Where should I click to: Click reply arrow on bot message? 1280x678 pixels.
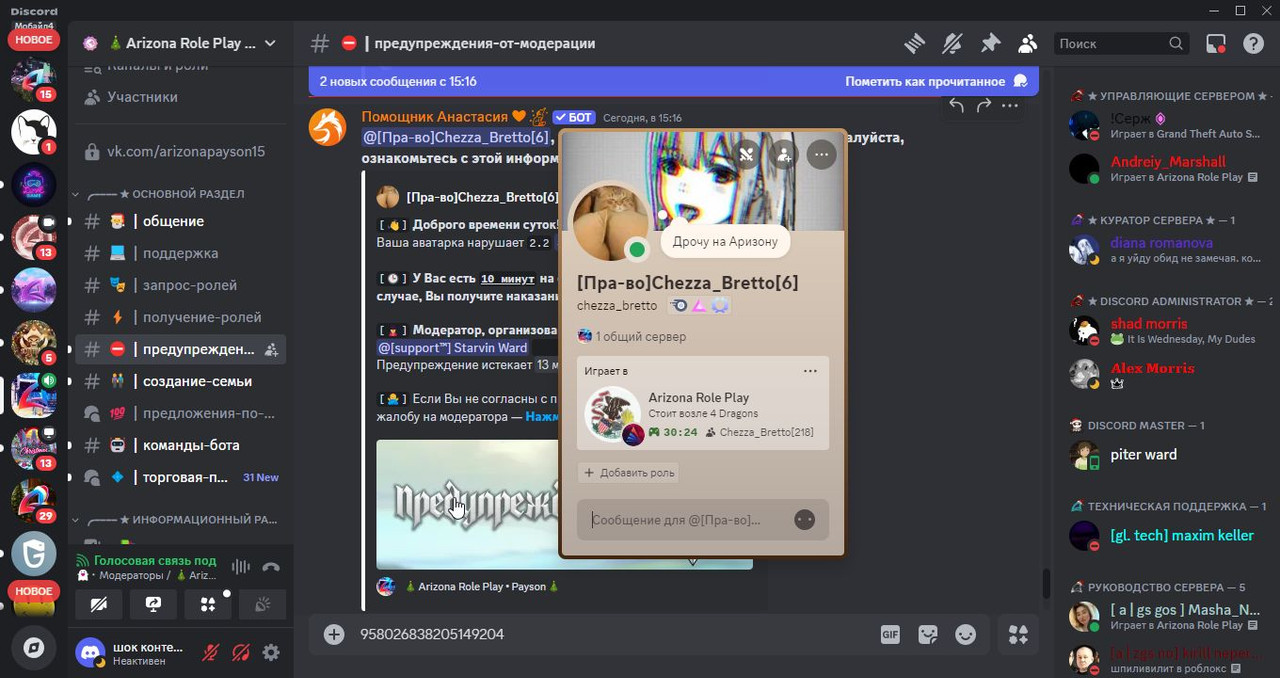(956, 105)
